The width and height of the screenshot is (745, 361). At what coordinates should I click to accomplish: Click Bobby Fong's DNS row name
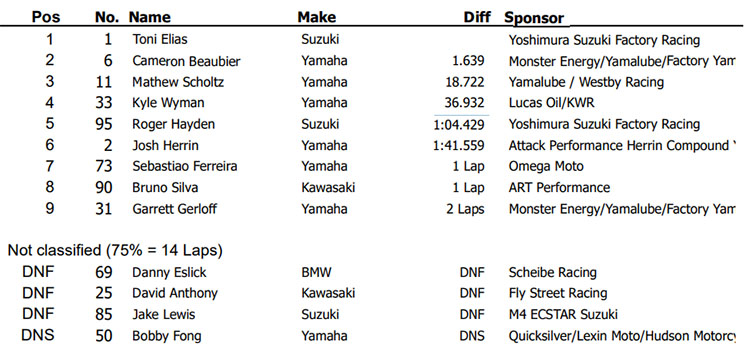(x=167, y=336)
